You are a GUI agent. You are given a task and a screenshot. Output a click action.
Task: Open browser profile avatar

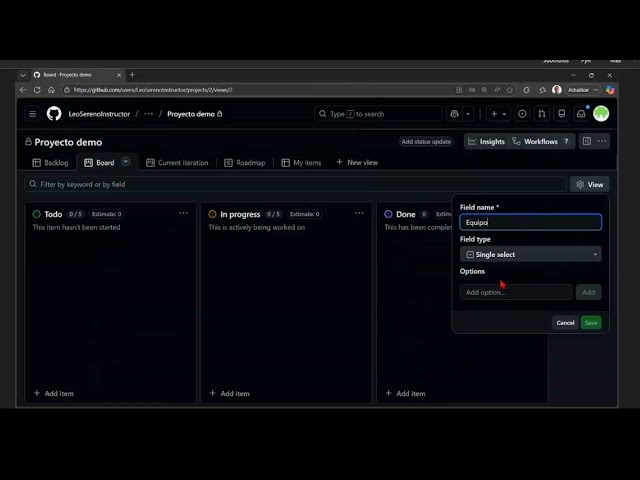[x=557, y=90]
